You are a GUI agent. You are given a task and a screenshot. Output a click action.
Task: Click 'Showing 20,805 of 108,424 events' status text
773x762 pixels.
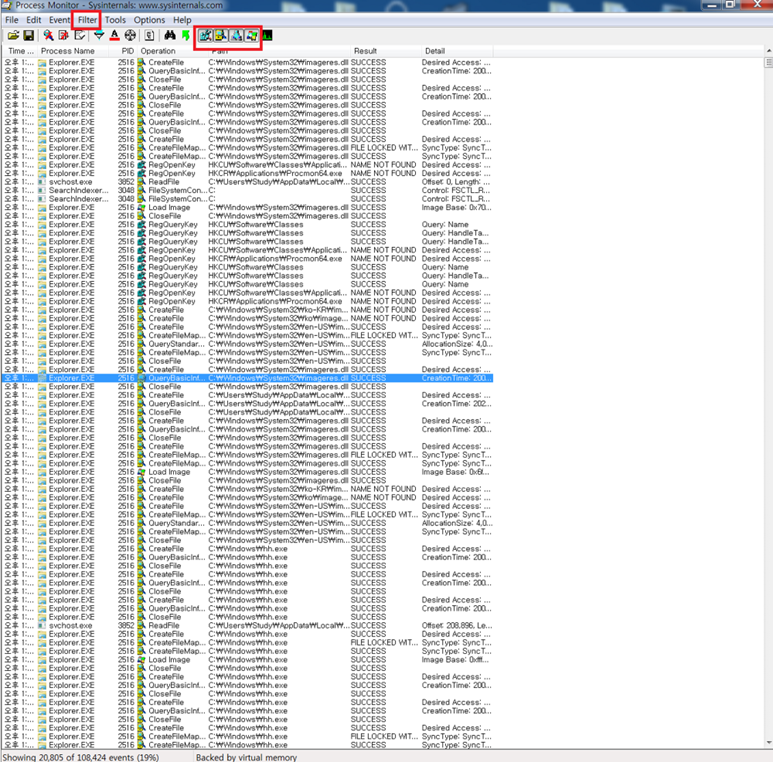pyautogui.click(x=80, y=757)
